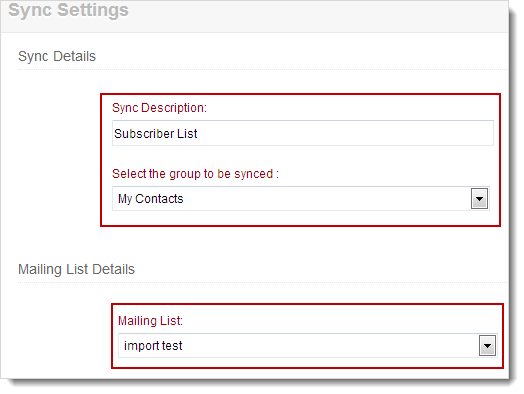Click the arrow button beside My Contacts
524x394 pixels.
[x=479, y=199]
